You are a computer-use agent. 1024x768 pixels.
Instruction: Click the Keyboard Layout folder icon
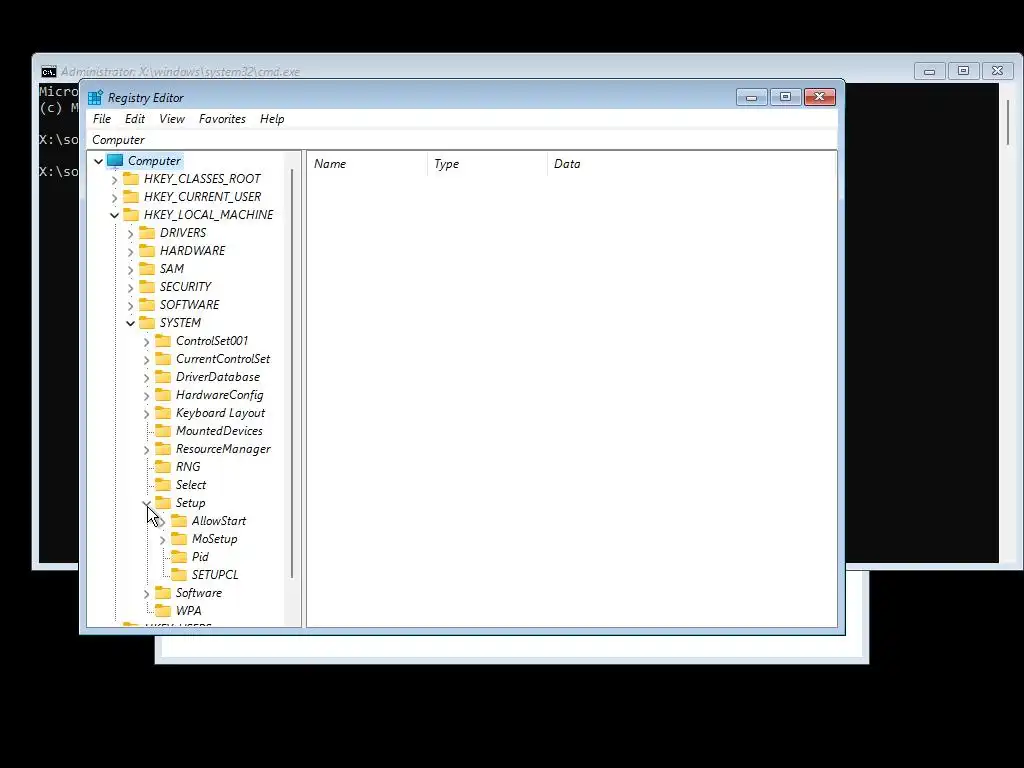click(163, 413)
